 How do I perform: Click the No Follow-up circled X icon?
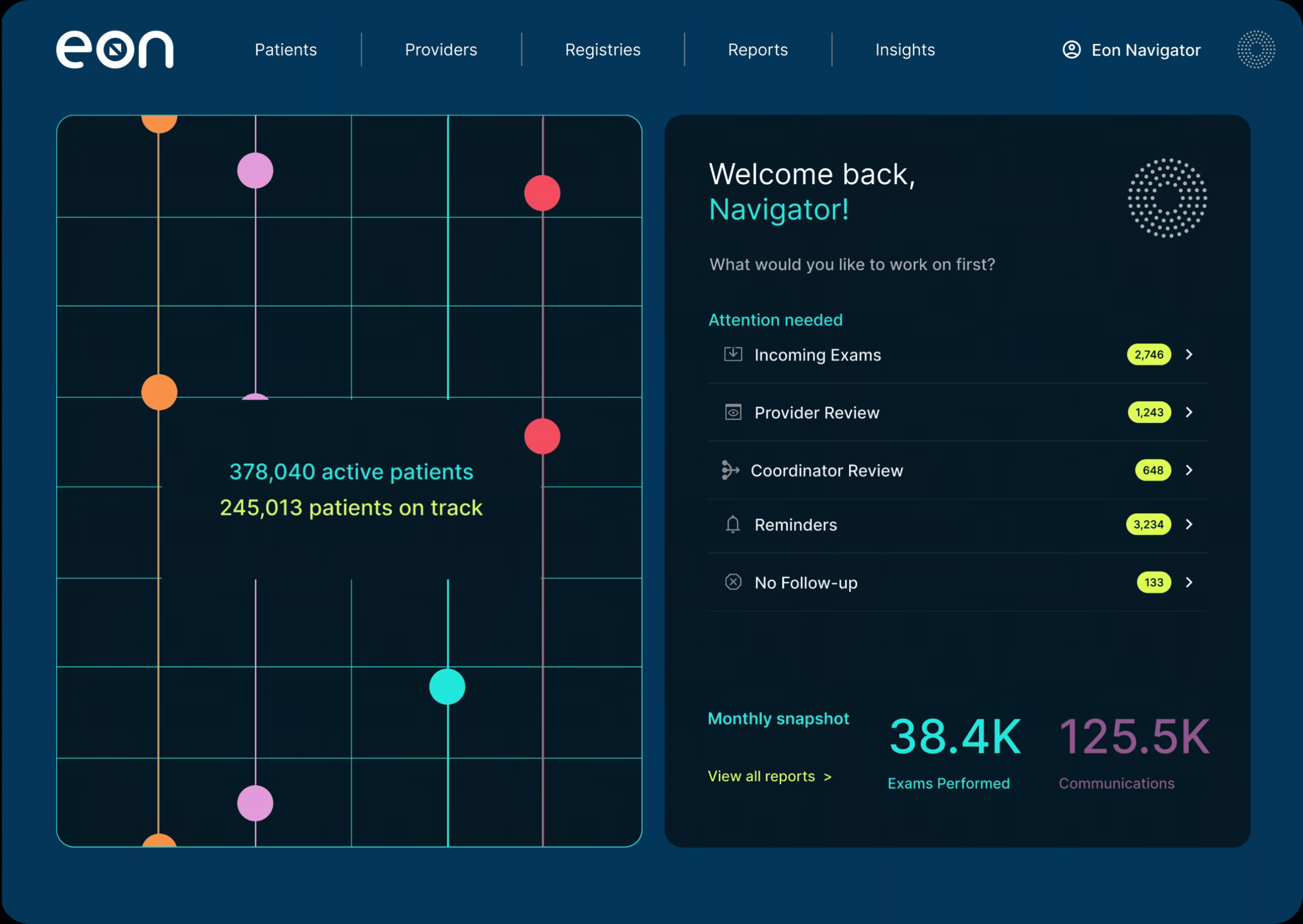[x=733, y=582]
